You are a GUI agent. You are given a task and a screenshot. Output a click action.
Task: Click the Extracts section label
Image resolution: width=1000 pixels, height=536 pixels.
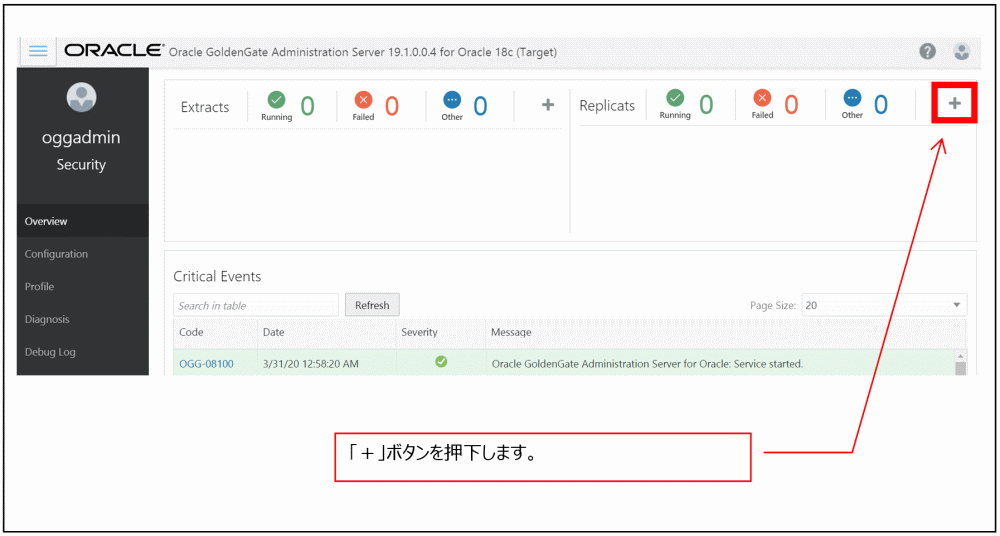click(205, 107)
